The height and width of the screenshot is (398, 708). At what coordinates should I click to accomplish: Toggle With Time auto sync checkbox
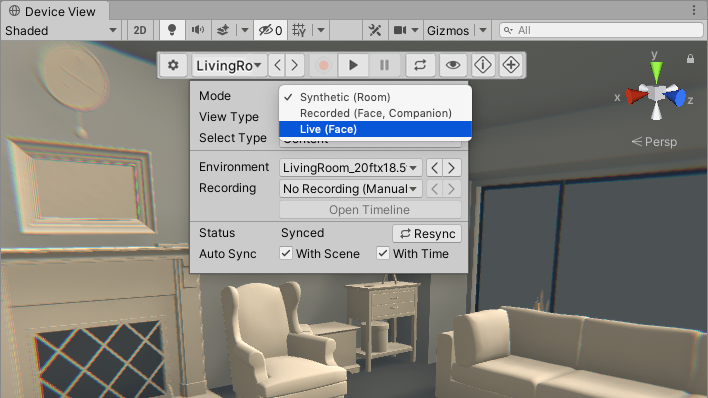(x=383, y=253)
